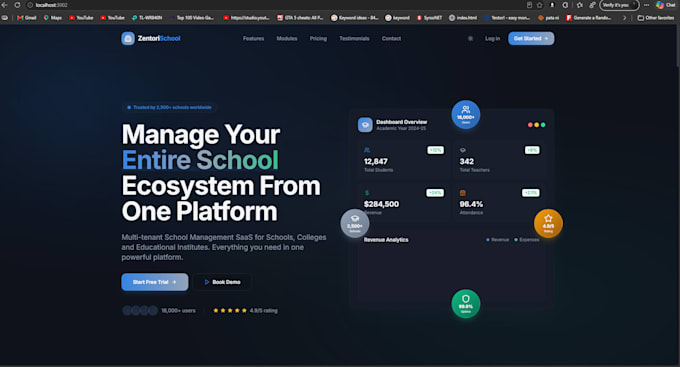Image resolution: width=680 pixels, height=367 pixels.
Task: Click the percentage badge in Total Students card
Action: pyautogui.click(x=435, y=150)
